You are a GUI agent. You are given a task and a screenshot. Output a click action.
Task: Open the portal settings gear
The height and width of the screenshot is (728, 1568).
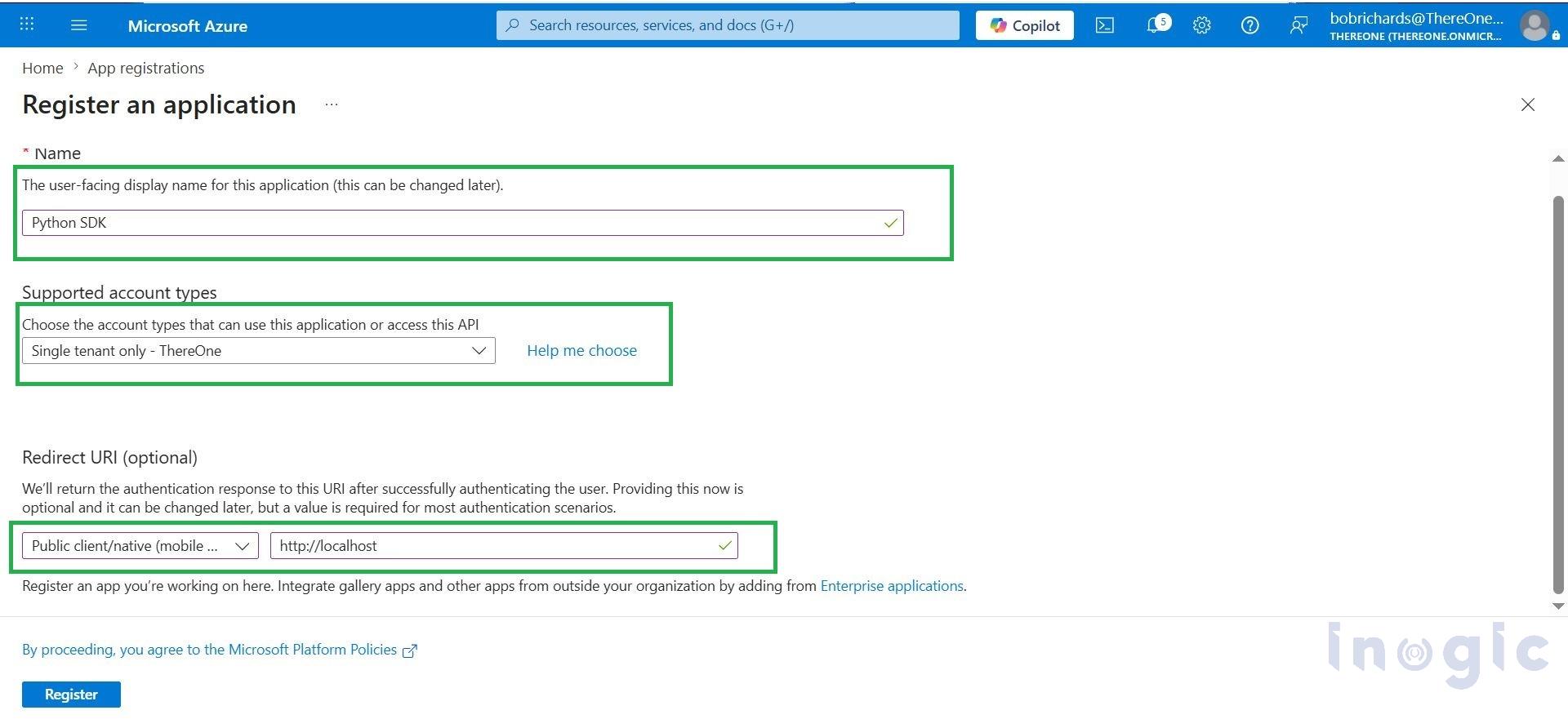click(1201, 25)
